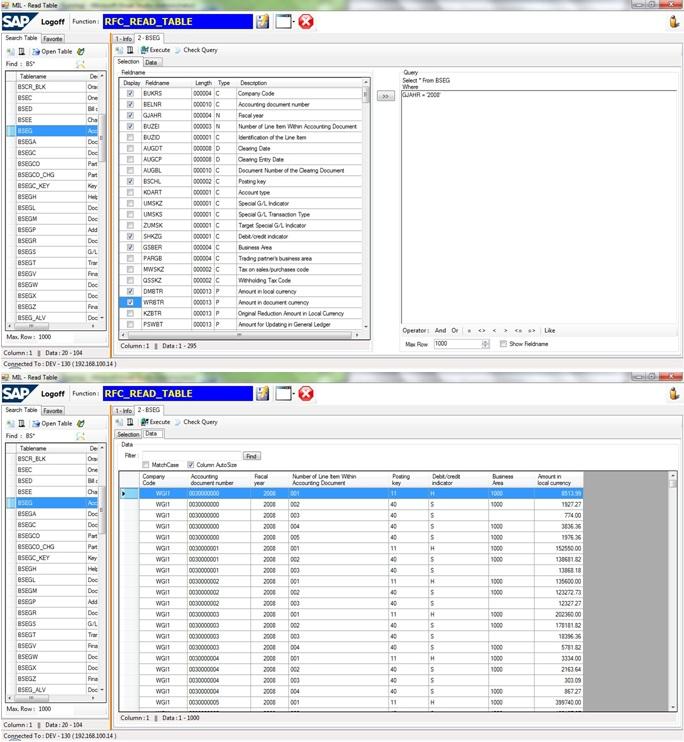Open the Favorite tab in upper window
The image size is (684, 742).
53,39
